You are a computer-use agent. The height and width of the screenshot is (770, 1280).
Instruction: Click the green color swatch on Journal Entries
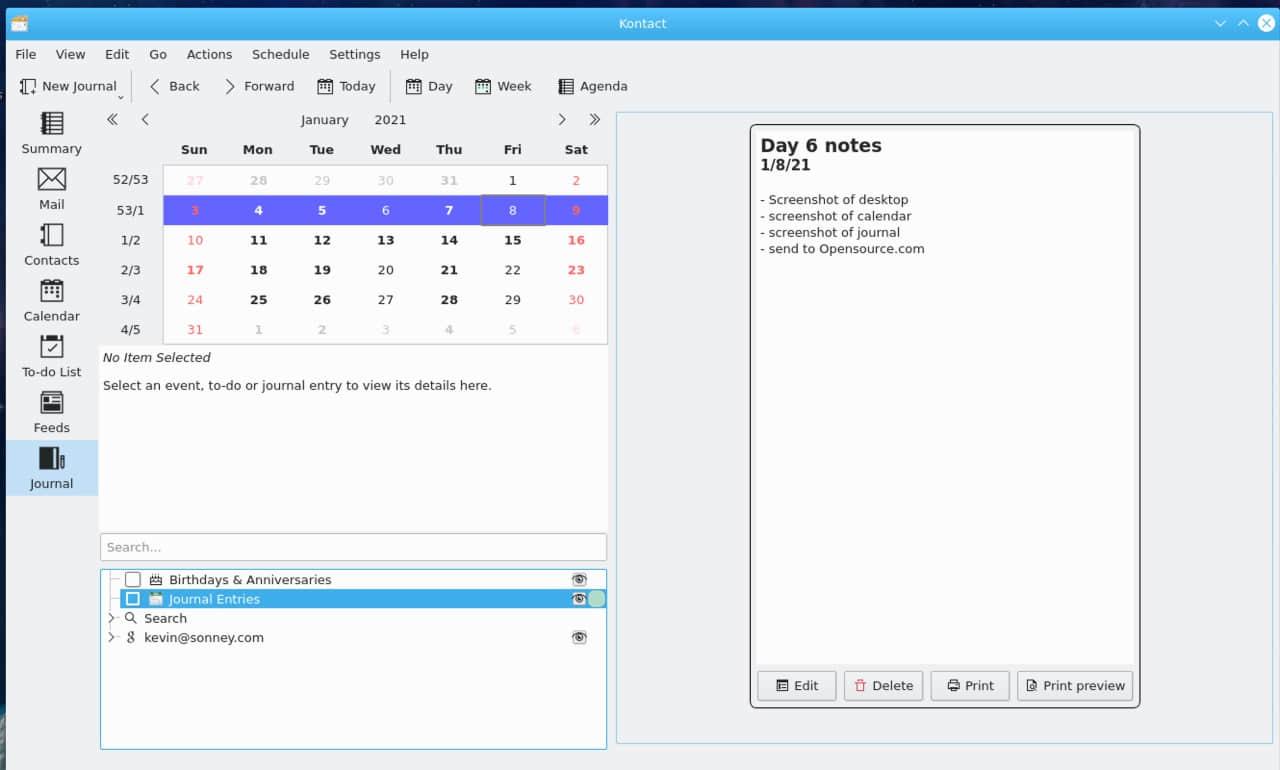(597, 599)
